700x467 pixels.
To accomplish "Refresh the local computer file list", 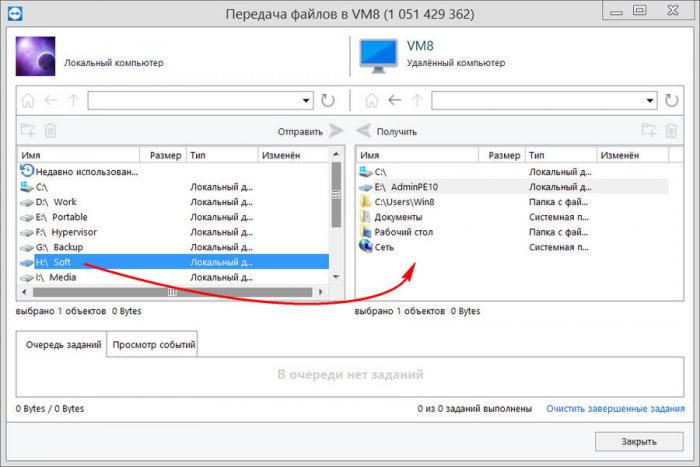I will tap(328, 100).
